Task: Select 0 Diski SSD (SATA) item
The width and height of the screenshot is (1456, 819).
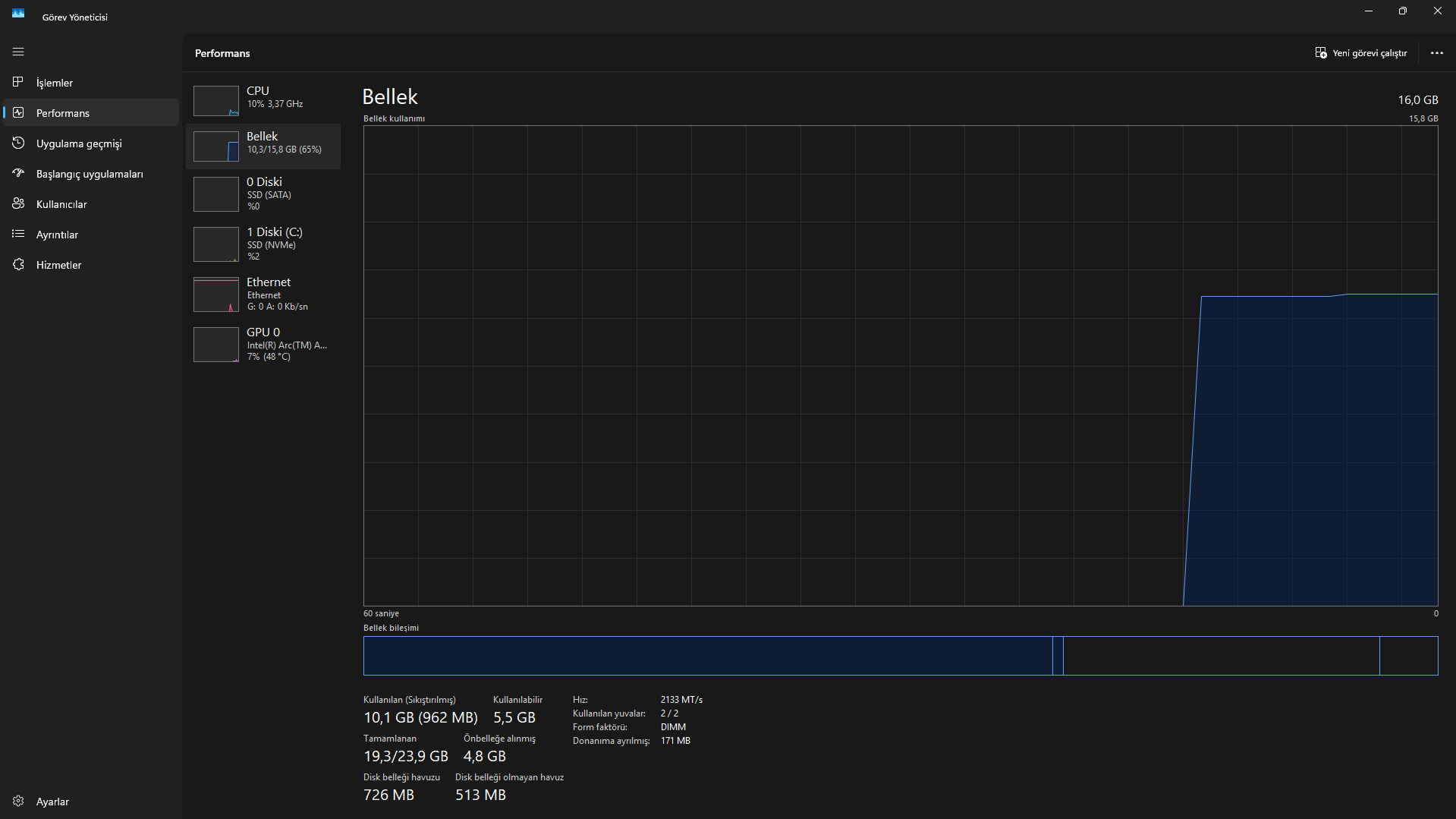Action: (263, 194)
